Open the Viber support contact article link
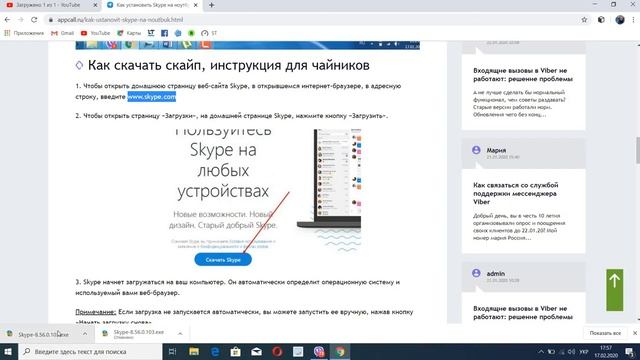Screen dimensions: 640x360 click(516, 193)
